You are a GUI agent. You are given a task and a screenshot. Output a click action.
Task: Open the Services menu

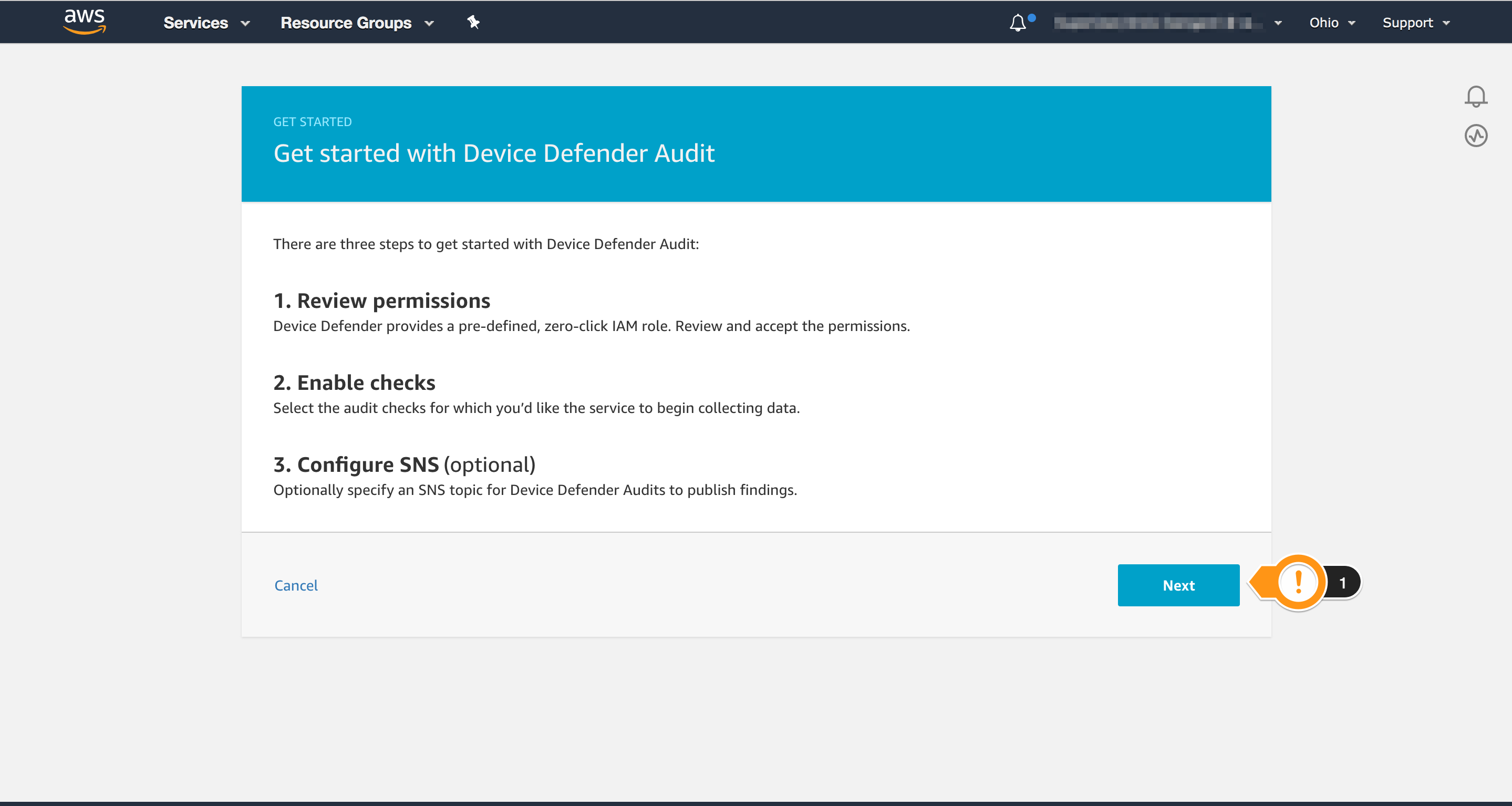(x=206, y=23)
